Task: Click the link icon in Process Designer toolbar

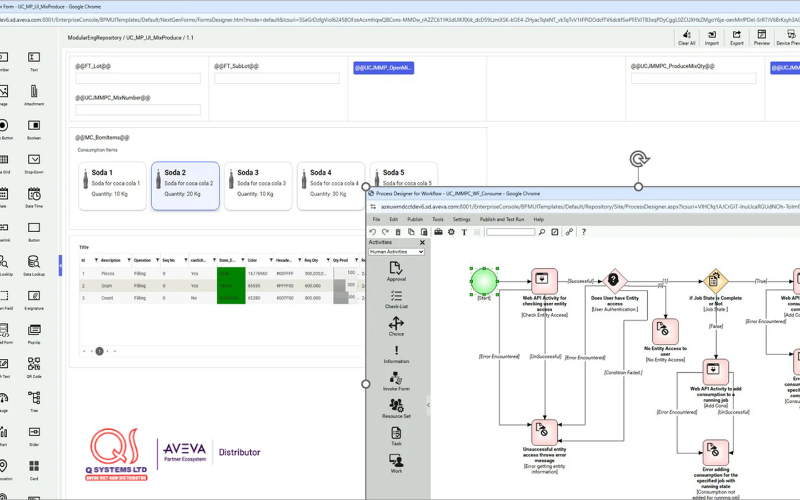Action: [569, 232]
